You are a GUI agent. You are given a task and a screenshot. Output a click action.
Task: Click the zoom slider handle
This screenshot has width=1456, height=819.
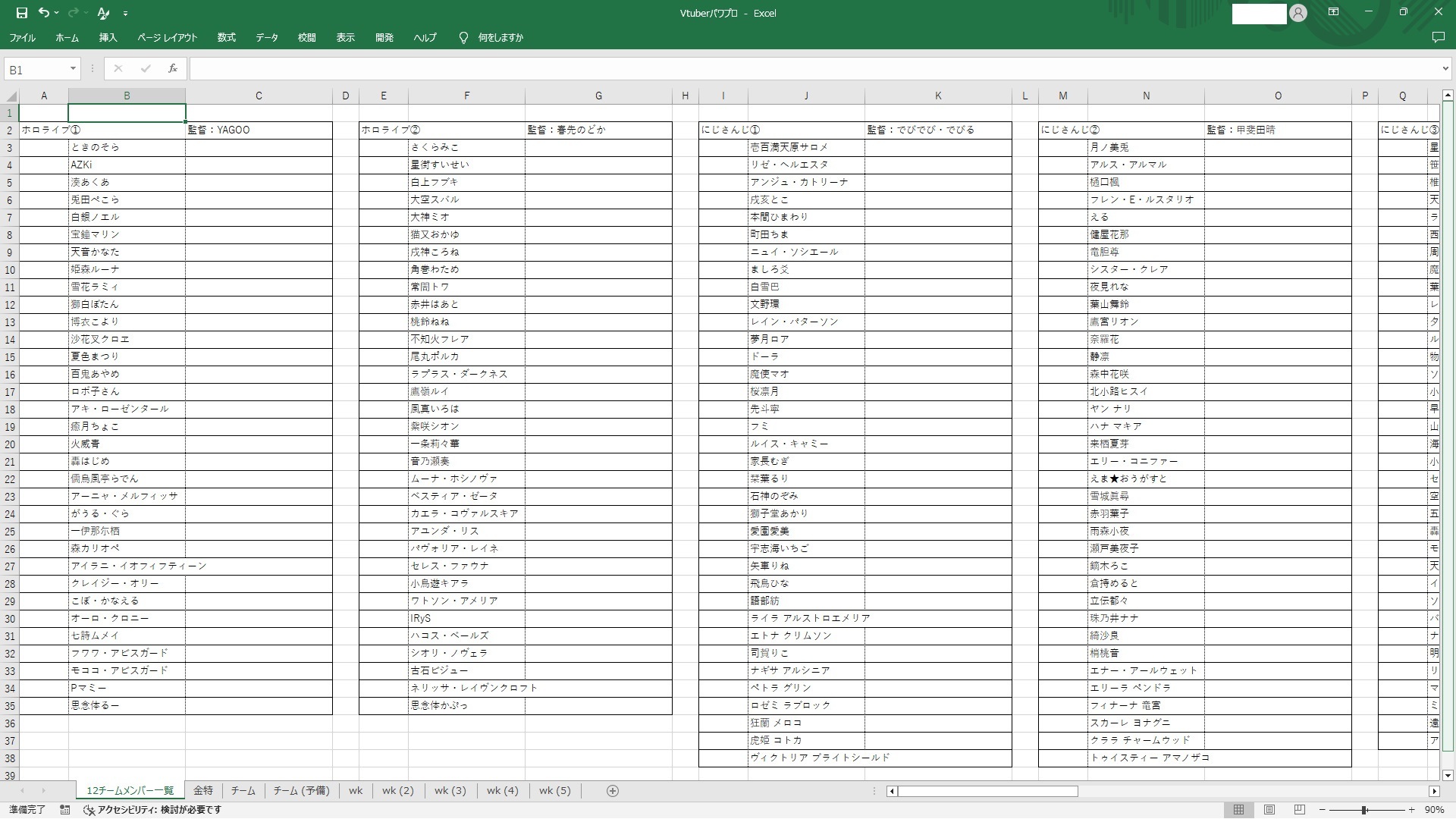pyautogui.click(x=1364, y=810)
